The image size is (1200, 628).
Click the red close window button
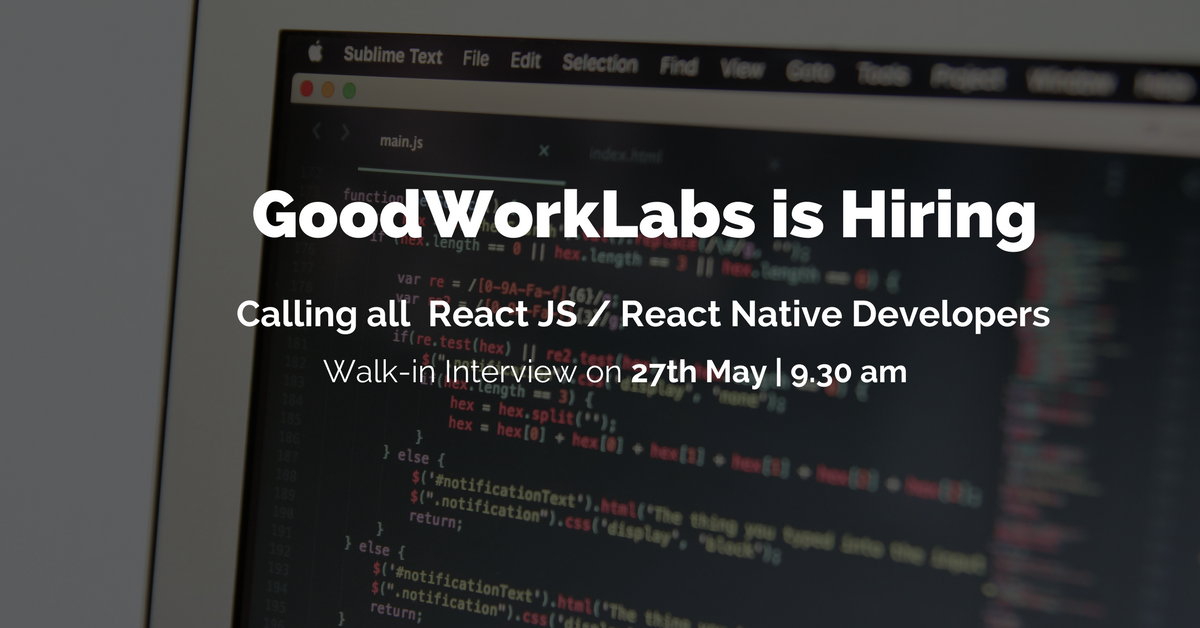click(305, 88)
